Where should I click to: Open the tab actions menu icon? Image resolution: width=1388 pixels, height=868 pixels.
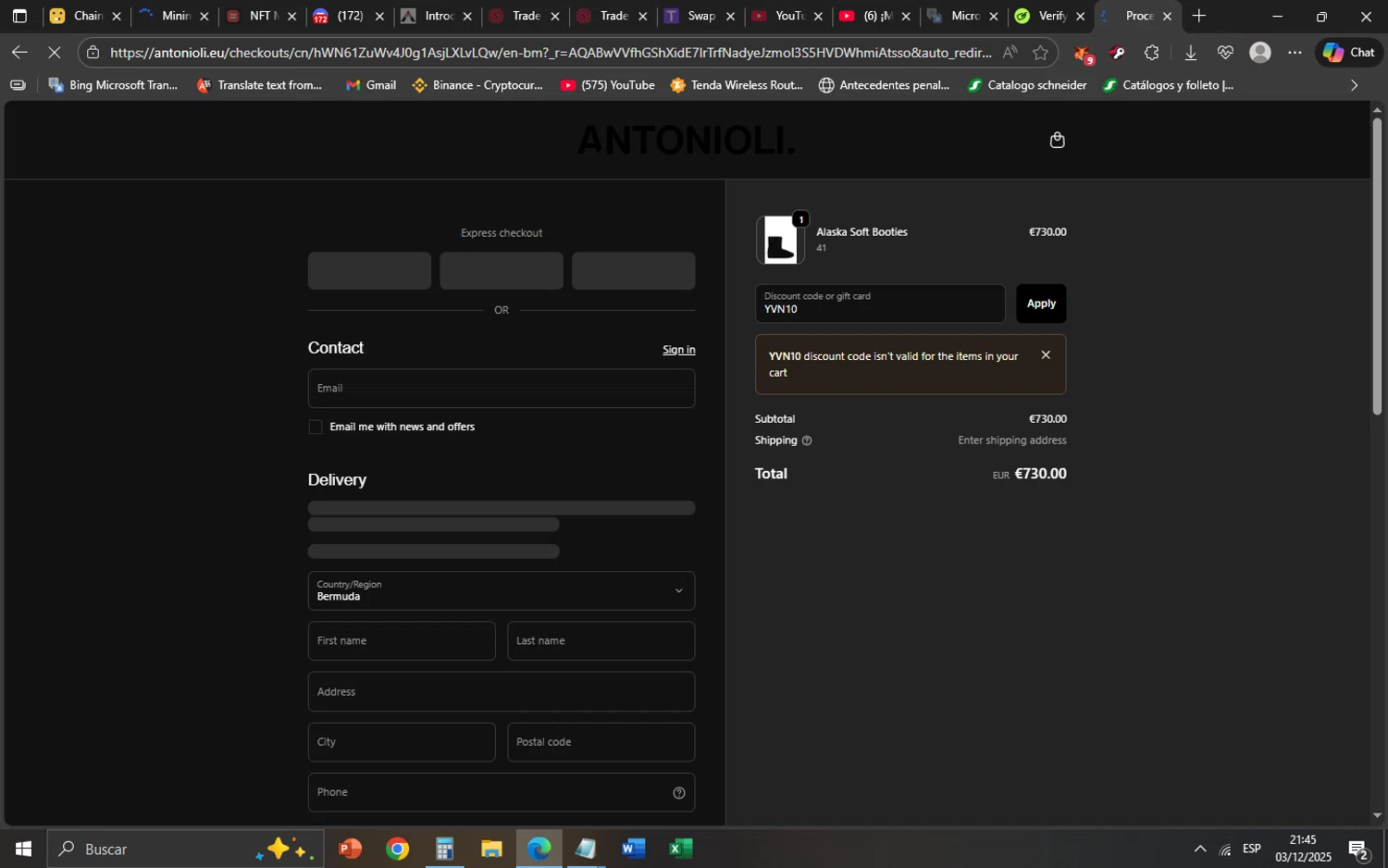pos(19,16)
